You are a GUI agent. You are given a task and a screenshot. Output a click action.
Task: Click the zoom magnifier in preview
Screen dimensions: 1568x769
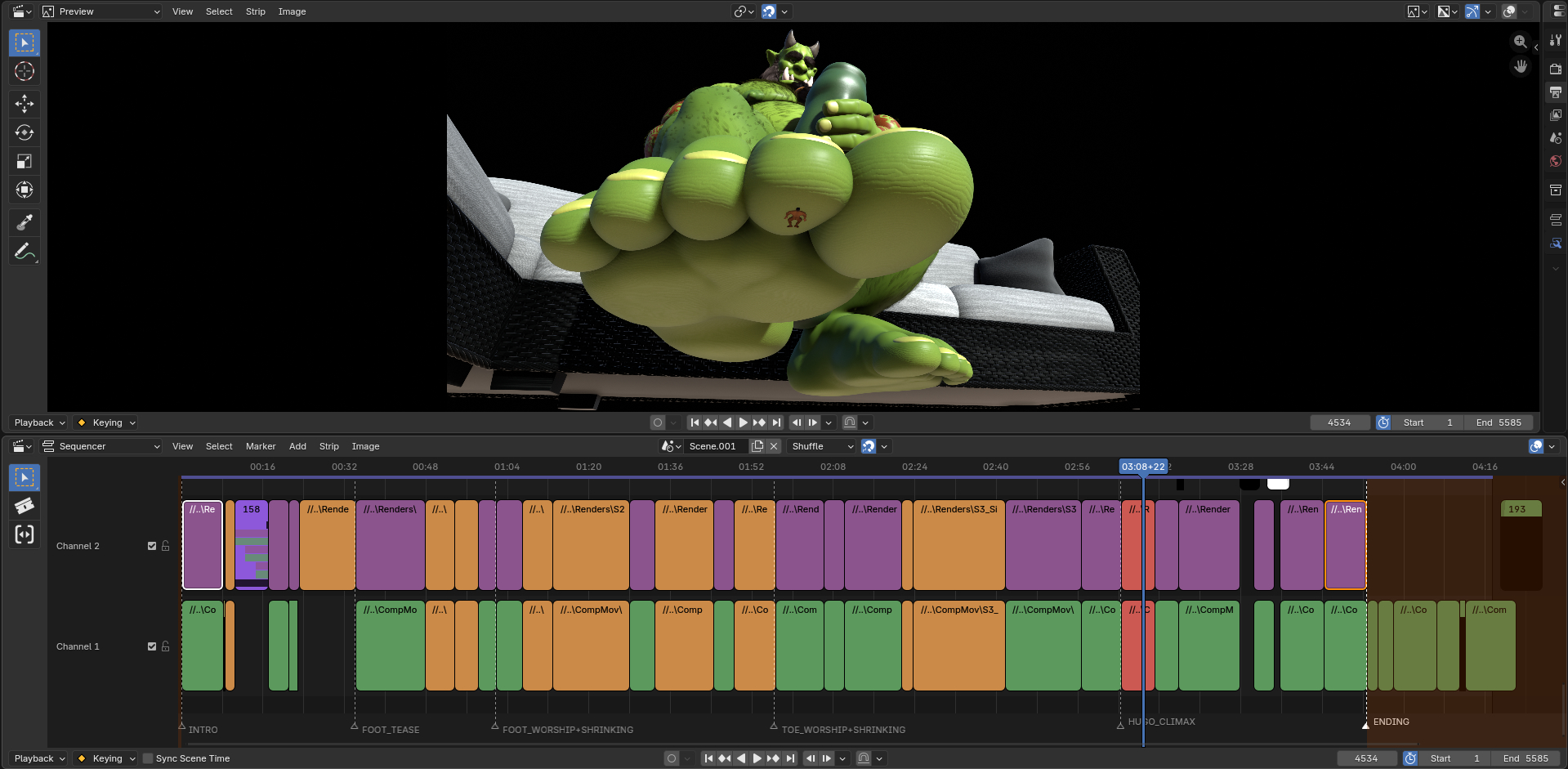tap(1520, 42)
